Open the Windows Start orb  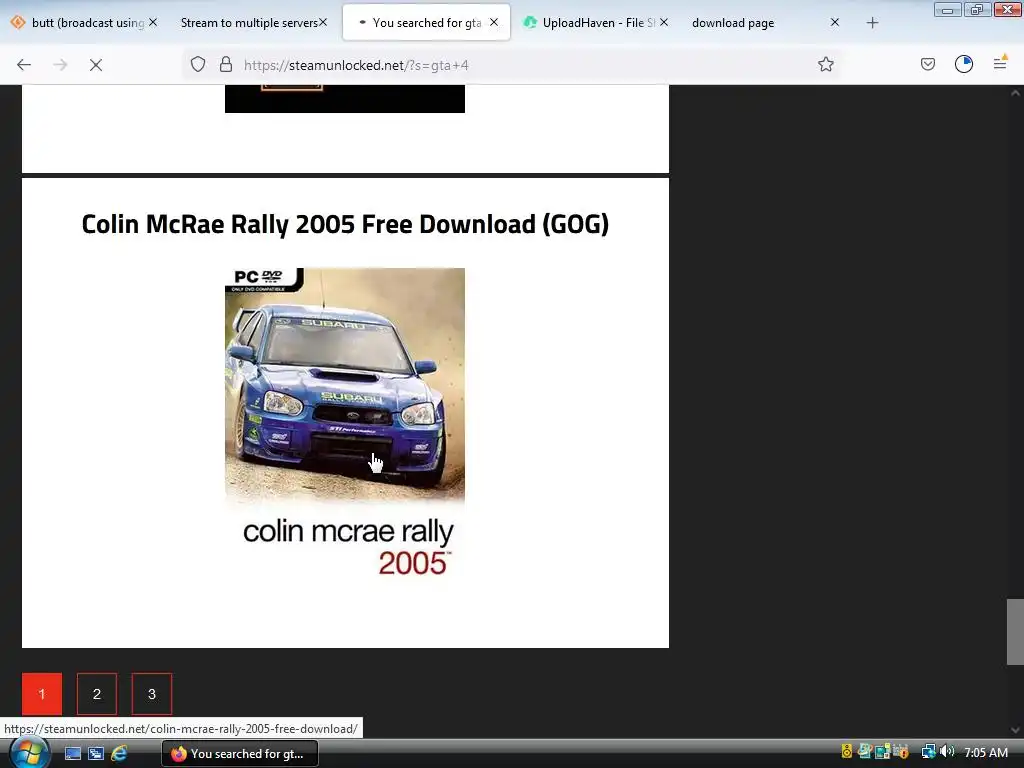(27, 753)
